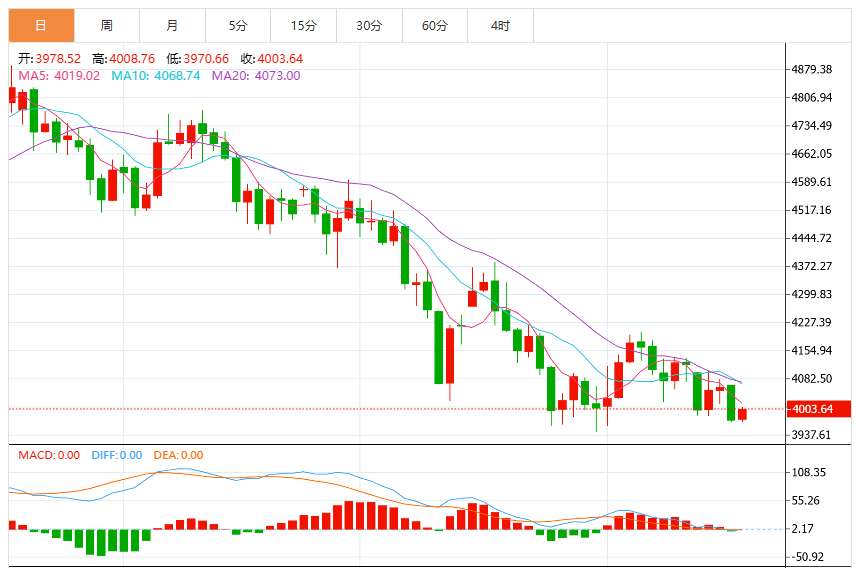Click the DEA 0.00 label
The height and width of the screenshot is (568, 856).
(179, 455)
